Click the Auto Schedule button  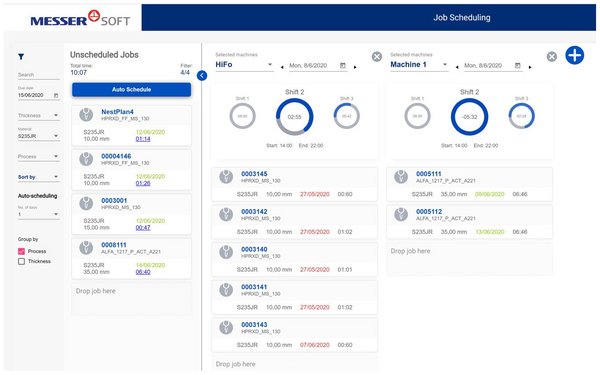click(132, 90)
